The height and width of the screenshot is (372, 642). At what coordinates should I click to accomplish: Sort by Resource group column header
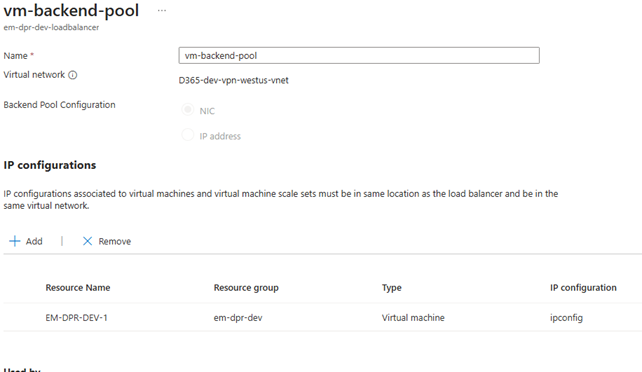[246, 288]
